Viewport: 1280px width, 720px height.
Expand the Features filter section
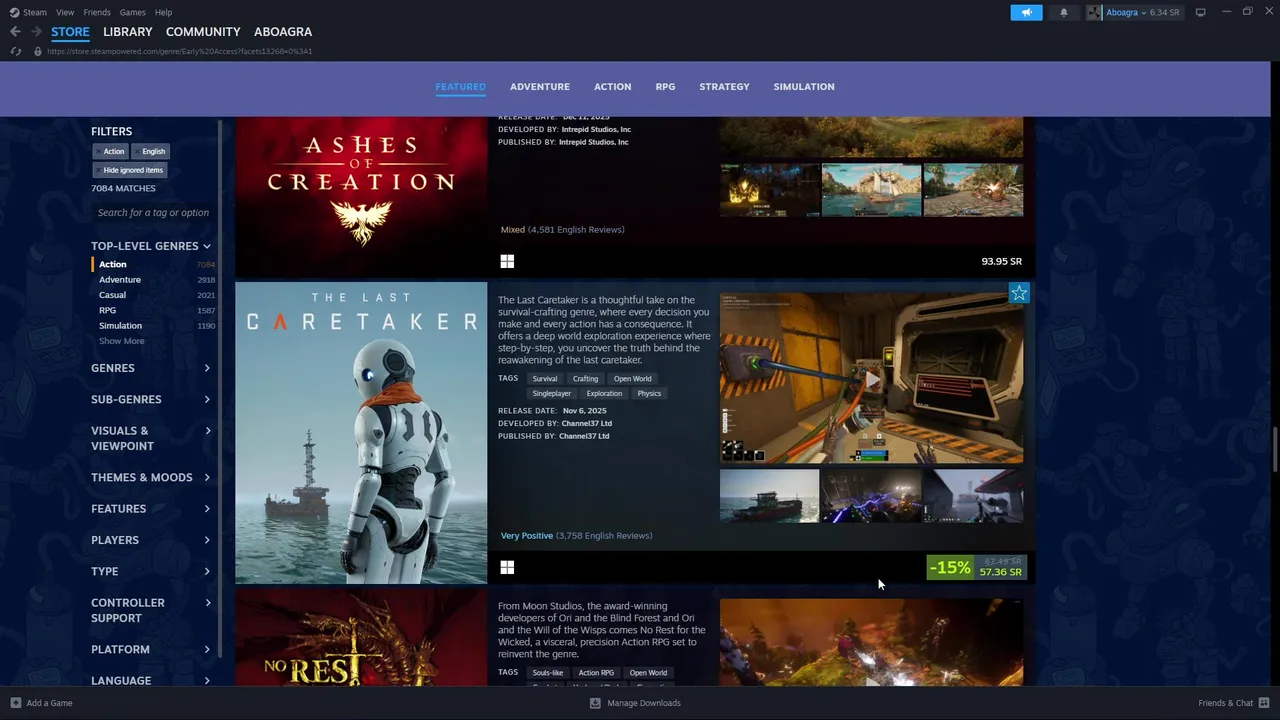(x=151, y=509)
